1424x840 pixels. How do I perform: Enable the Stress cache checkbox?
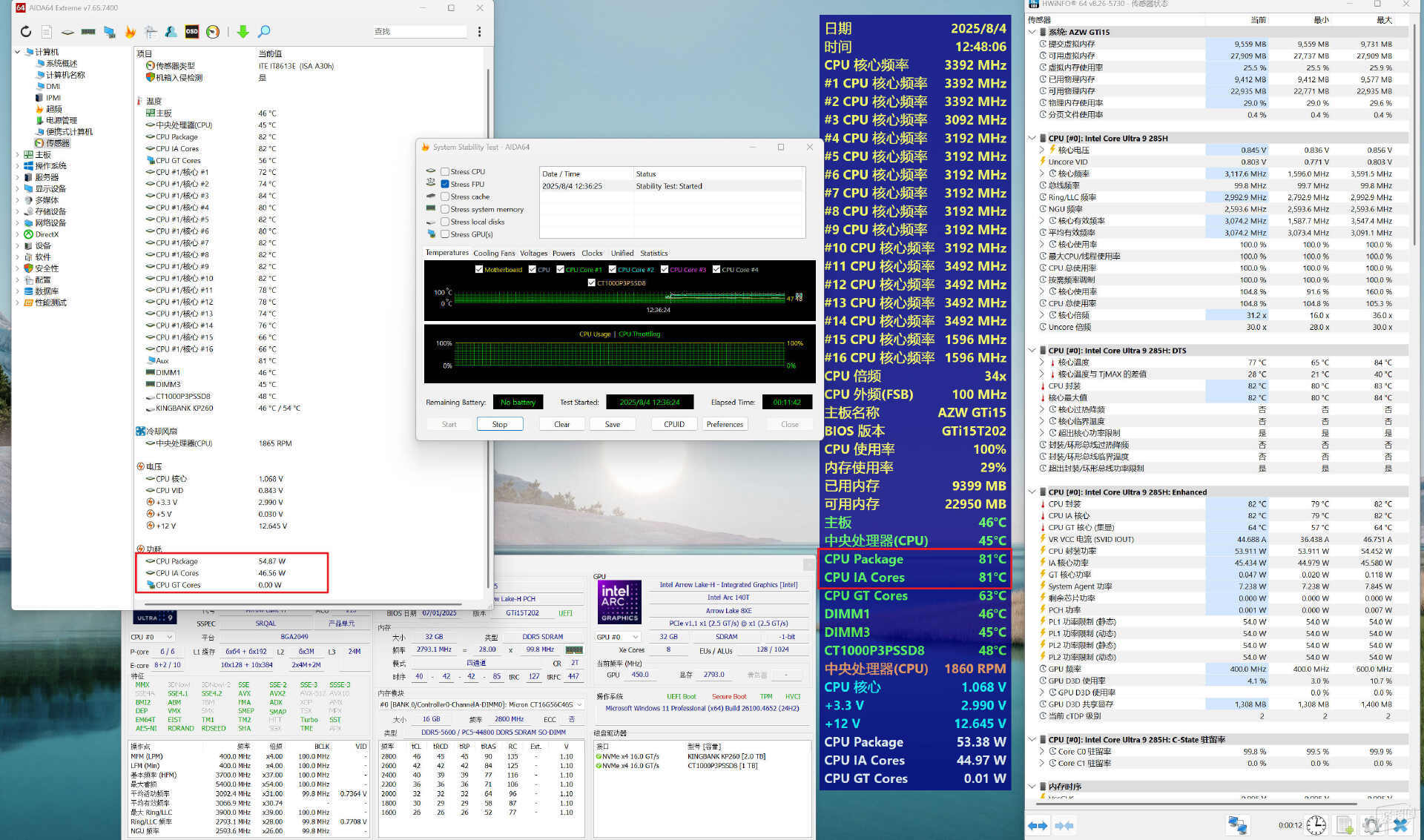coord(445,196)
